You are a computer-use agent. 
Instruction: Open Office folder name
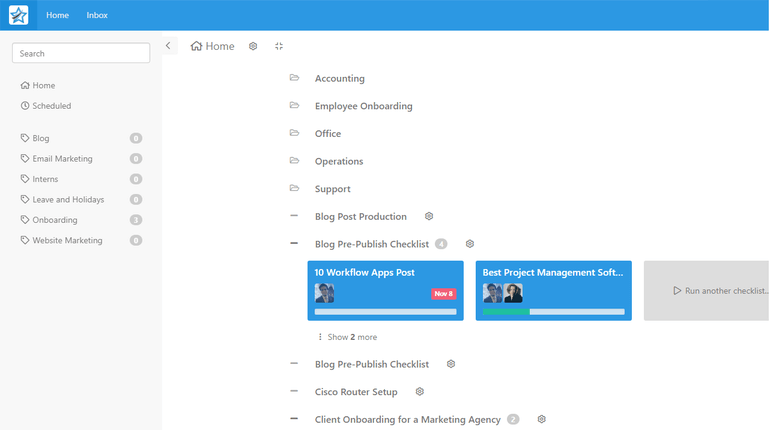[328, 134]
